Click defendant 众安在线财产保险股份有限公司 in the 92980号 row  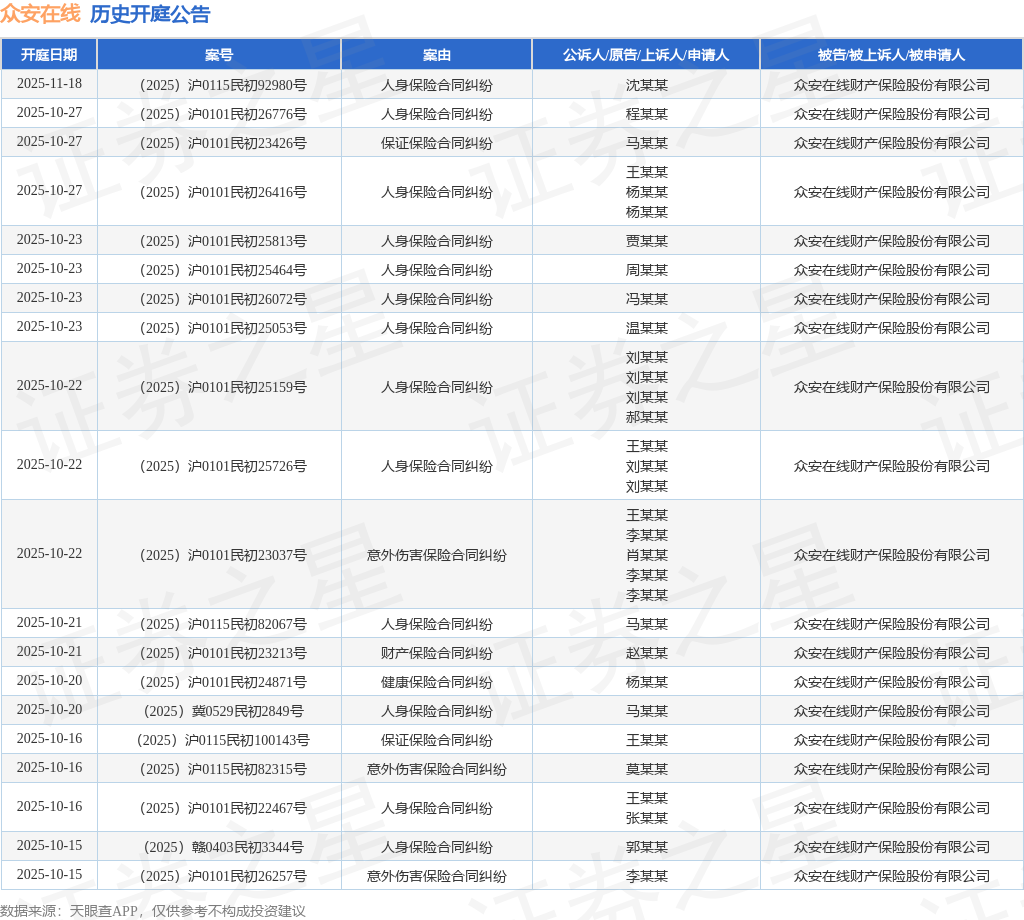click(891, 85)
